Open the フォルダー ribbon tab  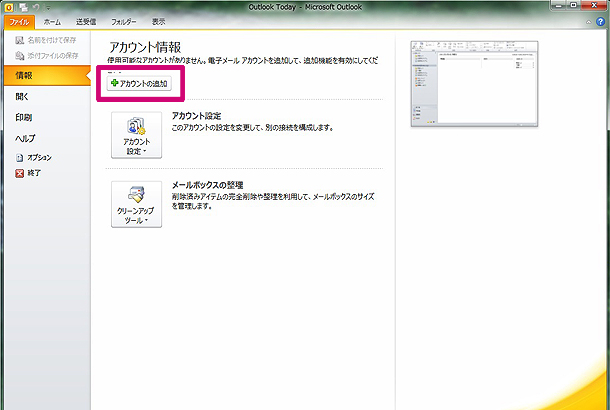coord(124,22)
